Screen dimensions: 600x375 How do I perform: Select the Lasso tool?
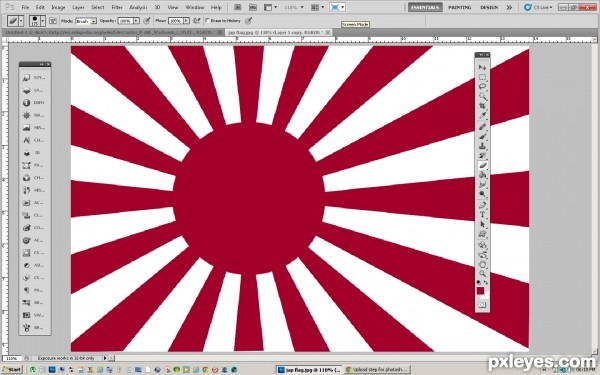482,86
